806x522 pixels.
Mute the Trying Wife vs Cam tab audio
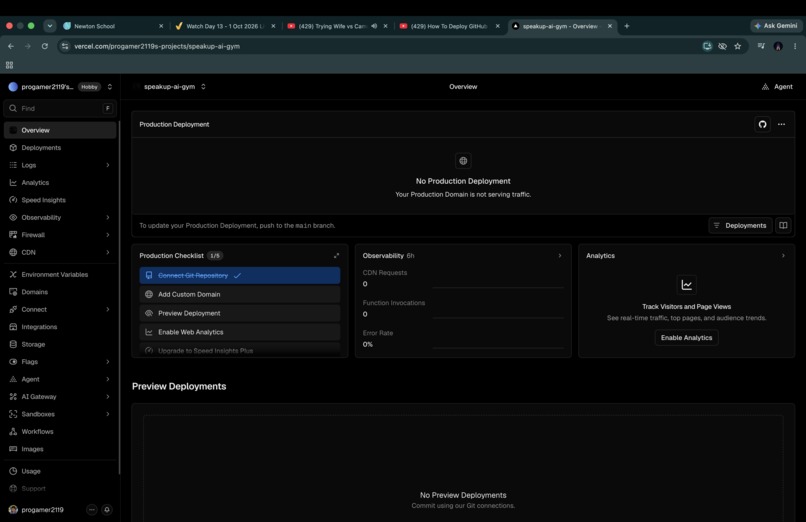point(374,26)
